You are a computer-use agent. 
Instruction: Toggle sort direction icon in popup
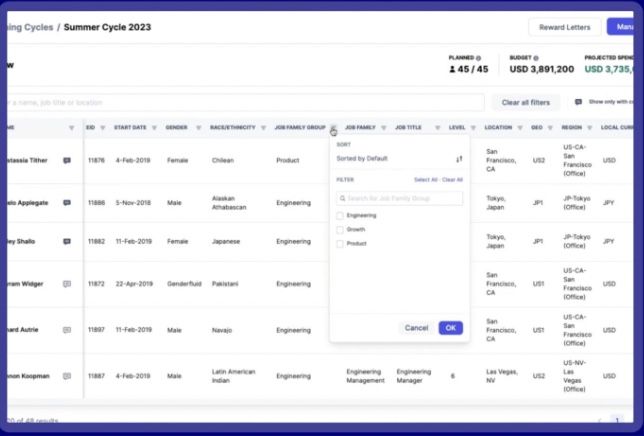[459, 159]
